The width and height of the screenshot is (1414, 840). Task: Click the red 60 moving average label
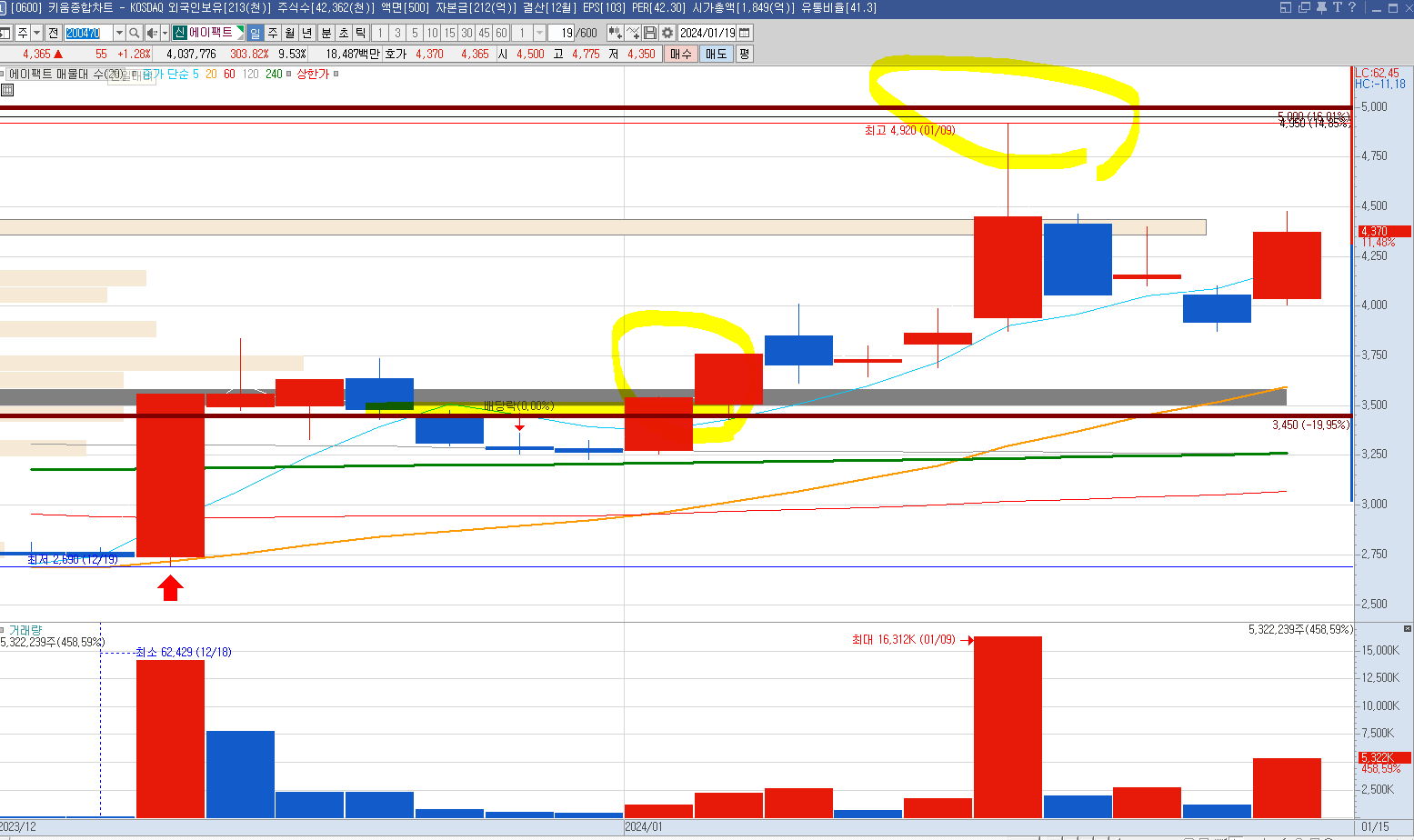point(229,74)
